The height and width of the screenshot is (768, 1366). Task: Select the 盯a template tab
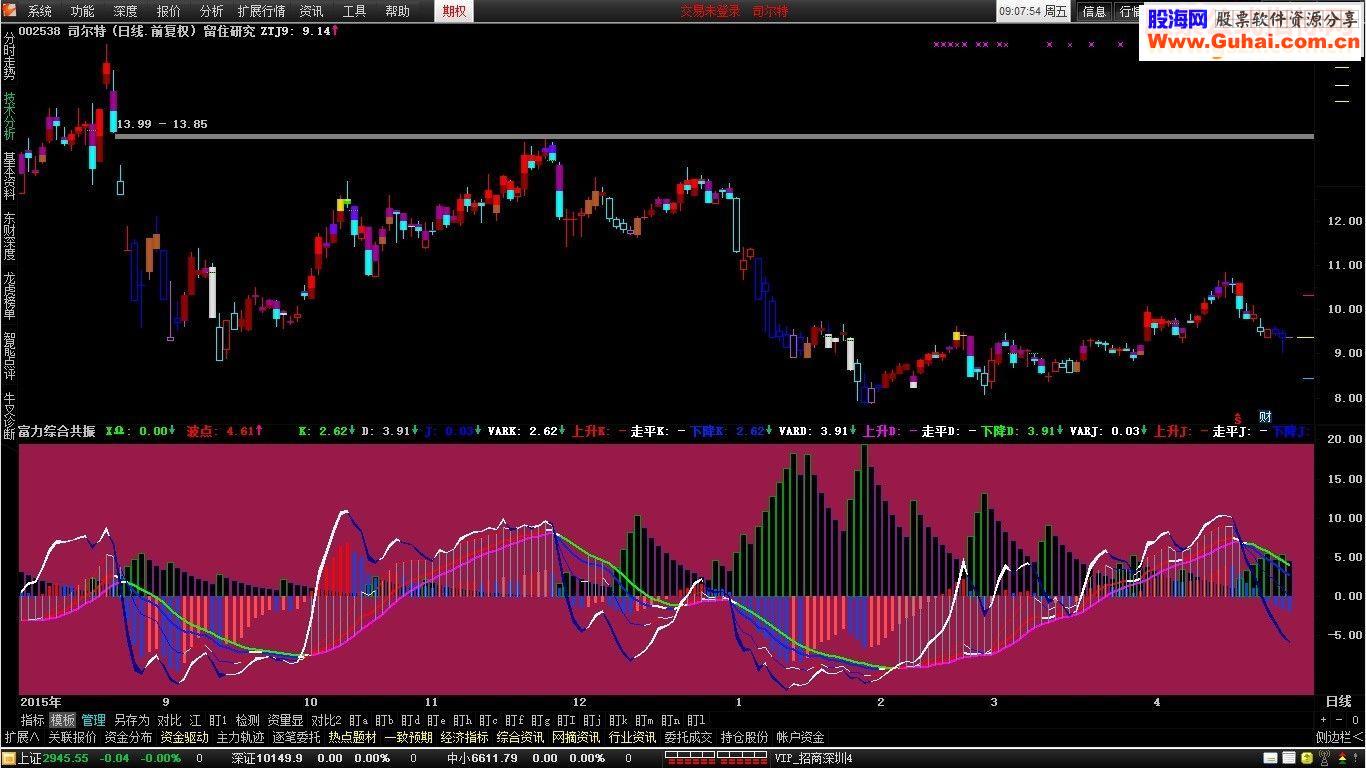tap(358, 720)
